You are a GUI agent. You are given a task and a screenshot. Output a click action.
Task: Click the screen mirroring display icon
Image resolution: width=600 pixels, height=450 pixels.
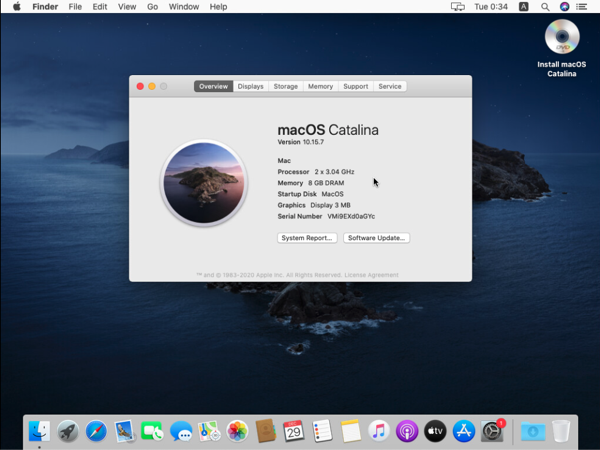pos(458,7)
